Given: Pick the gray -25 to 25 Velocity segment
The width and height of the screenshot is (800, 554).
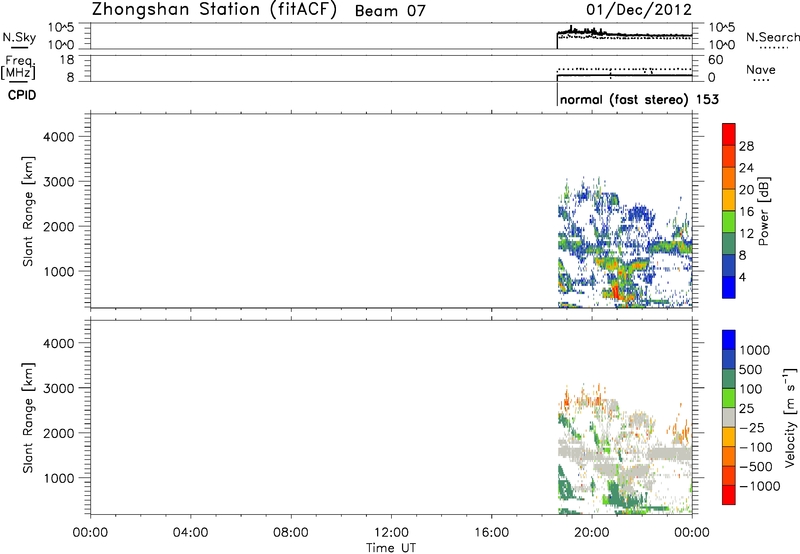Looking at the screenshot, I should (729, 418).
